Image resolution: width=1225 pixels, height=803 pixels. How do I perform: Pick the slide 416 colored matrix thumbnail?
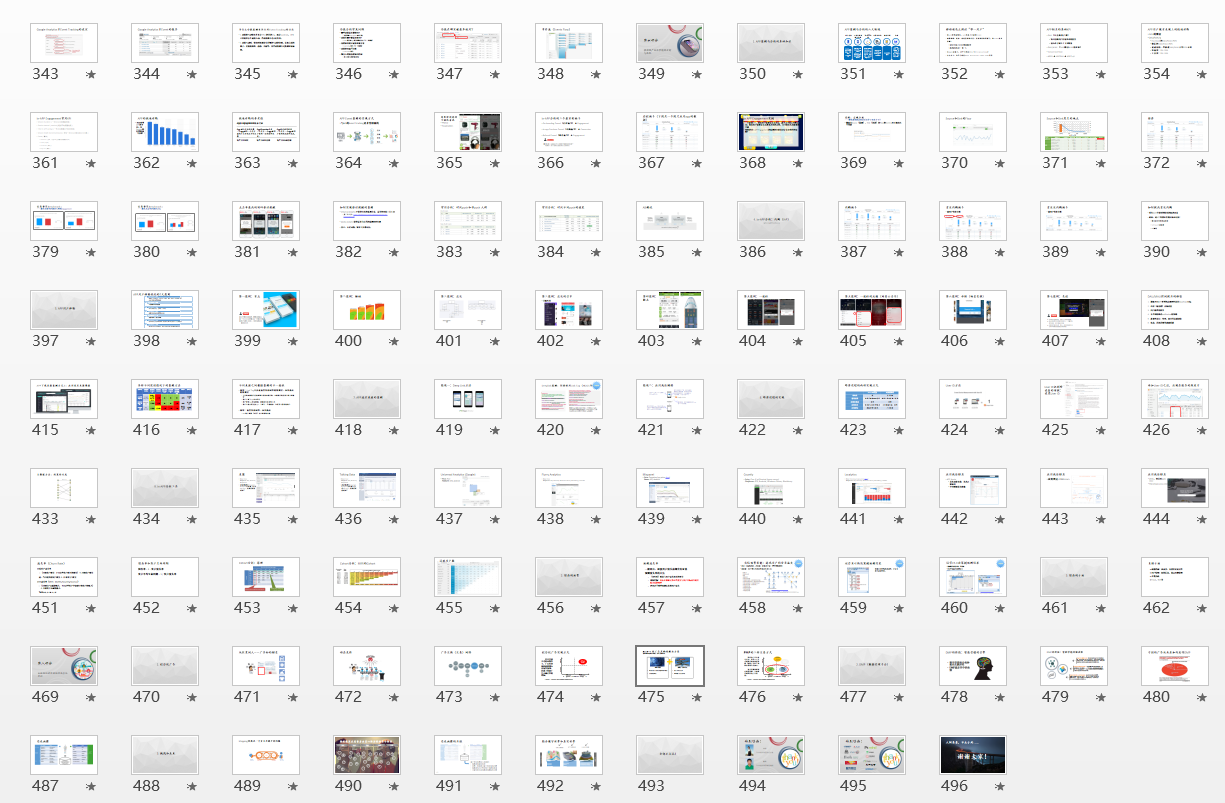pos(165,399)
